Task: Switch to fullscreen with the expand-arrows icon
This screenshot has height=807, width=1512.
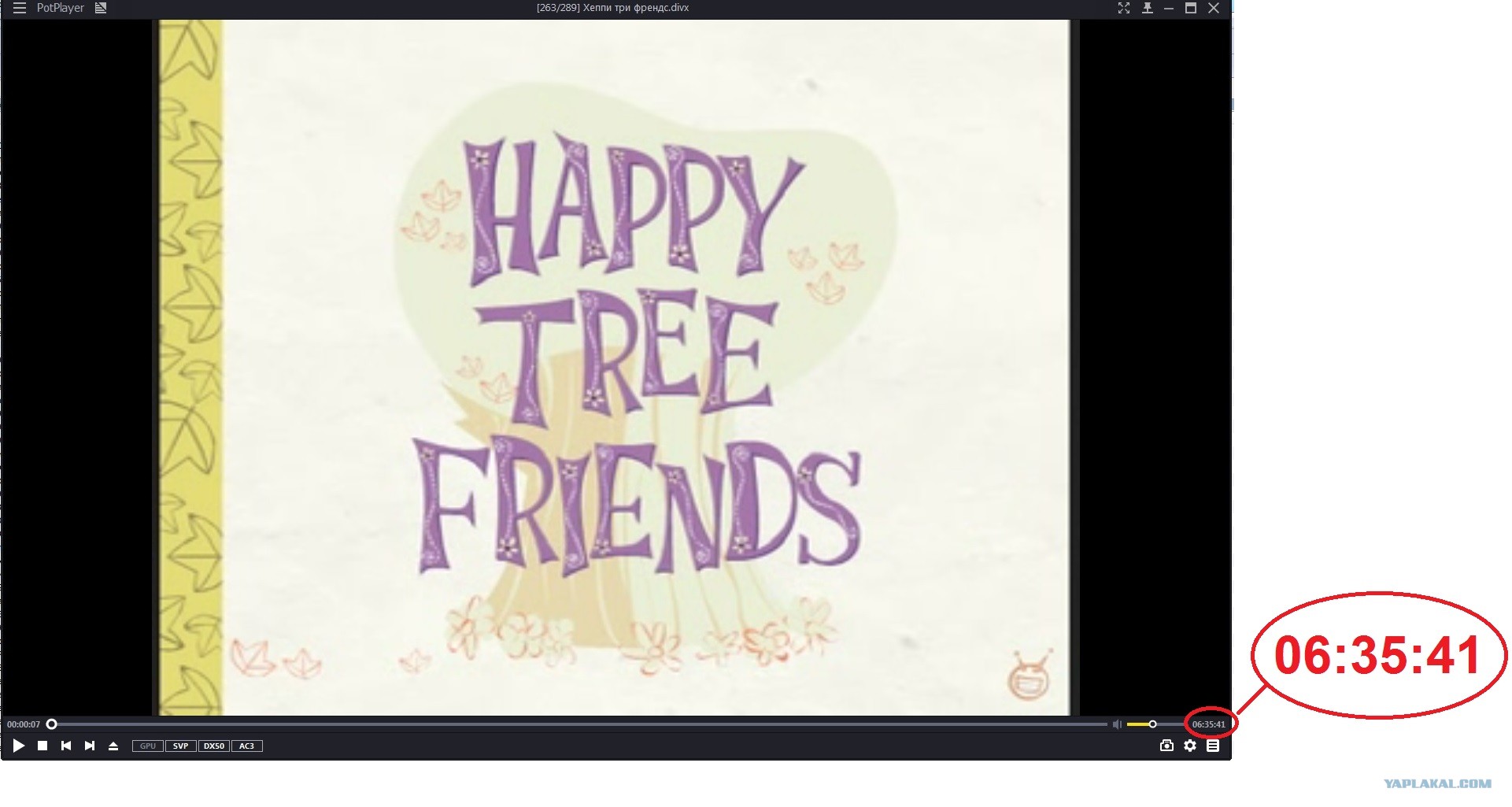Action: pos(1123,8)
